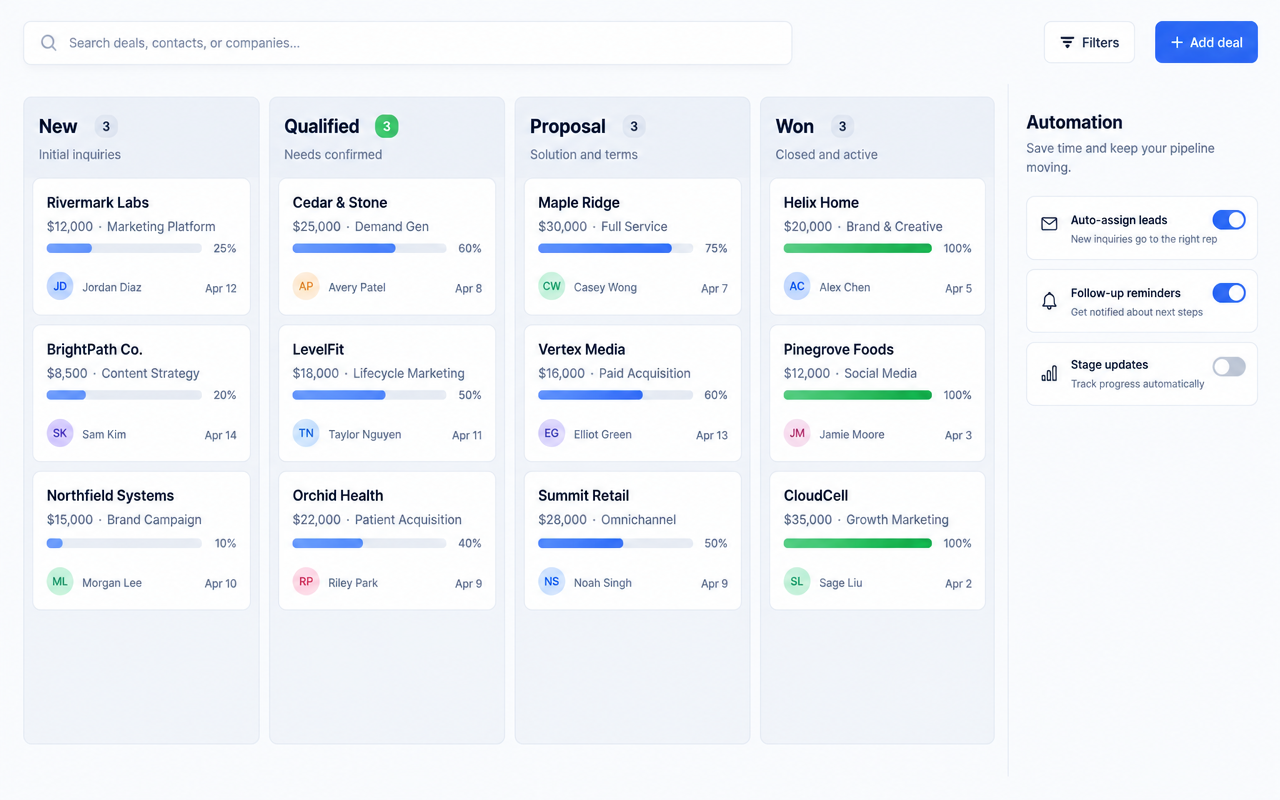The image size is (1280, 800).
Task: Open the CloudCell deal title
Action: click(x=816, y=496)
